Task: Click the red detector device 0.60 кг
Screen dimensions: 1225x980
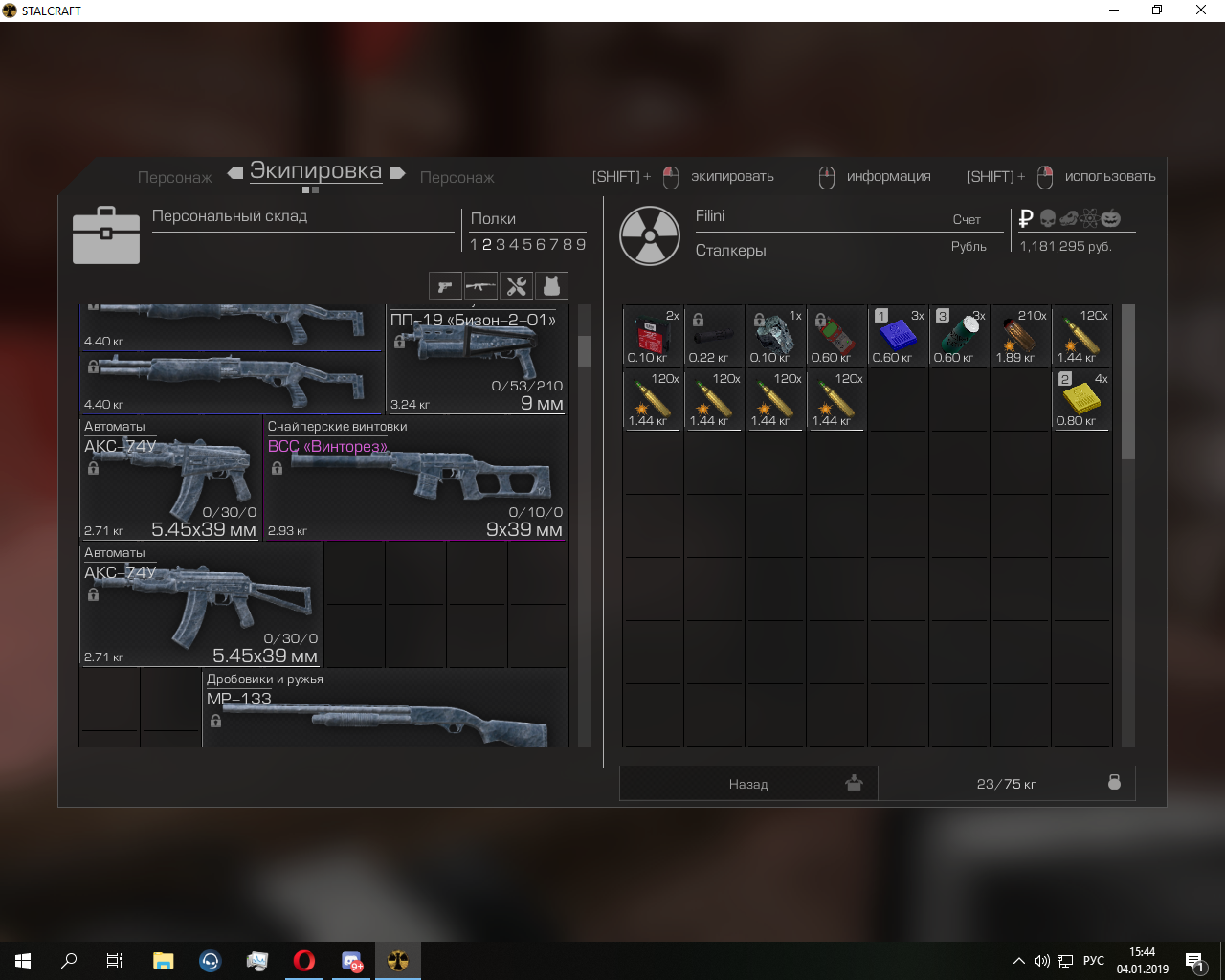Action: [836, 336]
